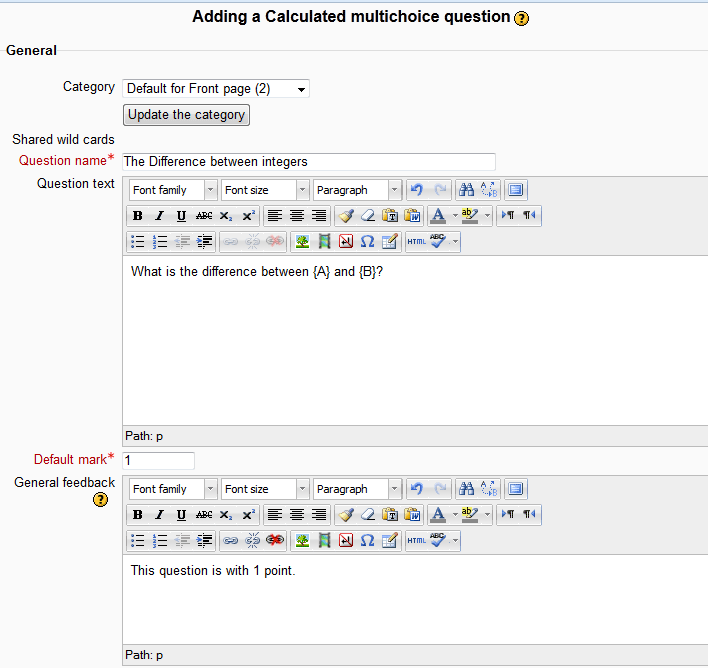The image size is (708, 668).
Task: Toggle underline in General feedback editor
Action: click(x=181, y=515)
